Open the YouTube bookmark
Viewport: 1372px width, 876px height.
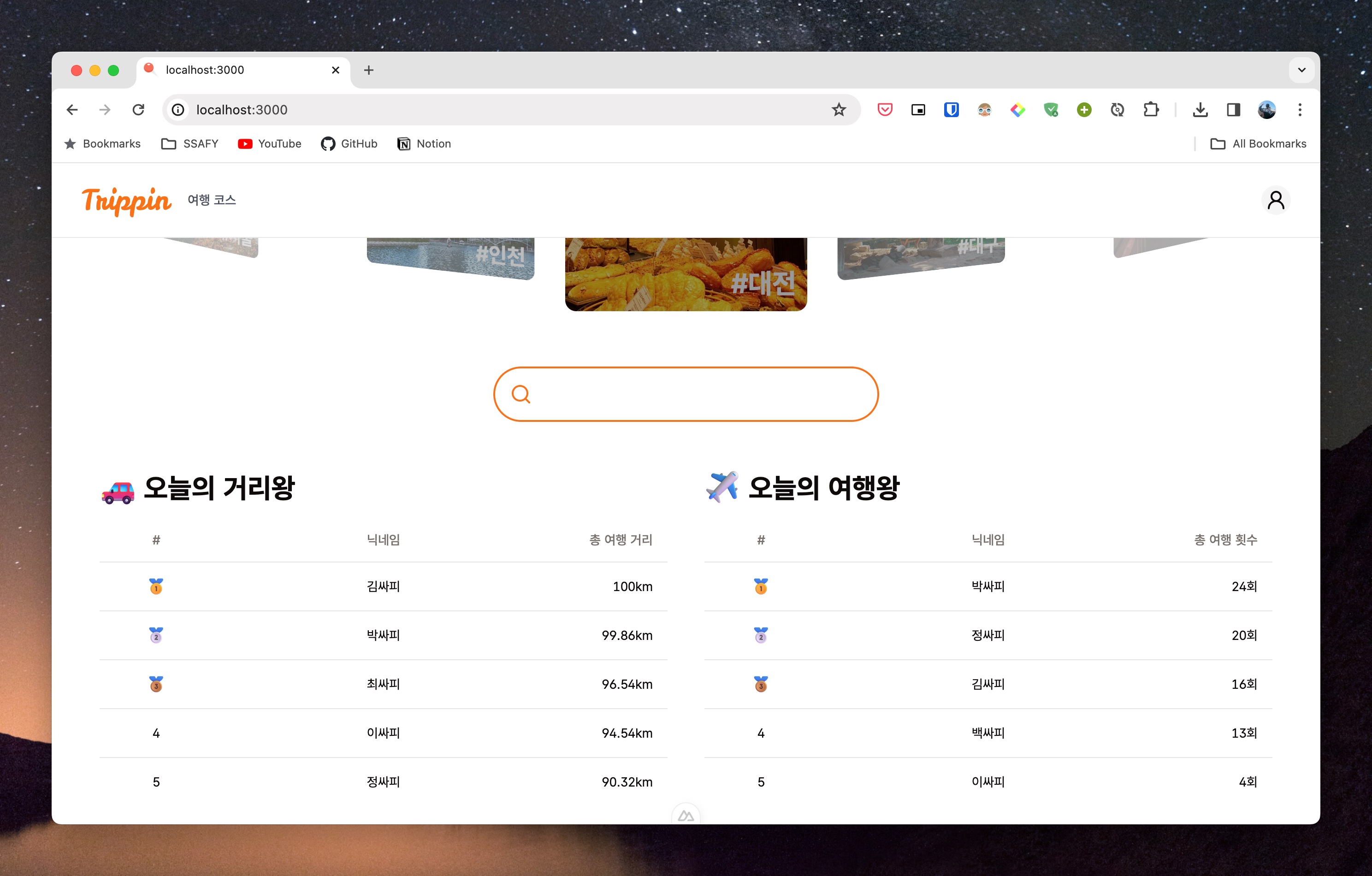[270, 144]
